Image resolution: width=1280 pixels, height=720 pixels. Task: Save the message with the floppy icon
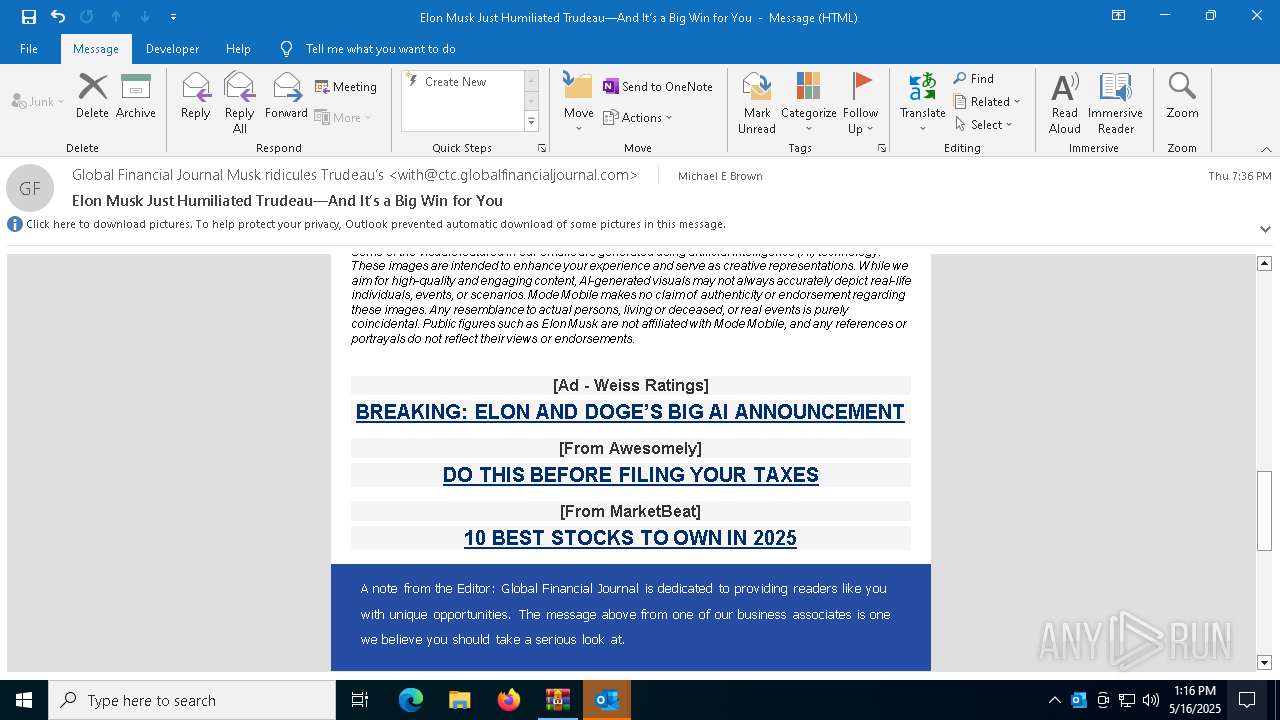pyautogui.click(x=29, y=17)
